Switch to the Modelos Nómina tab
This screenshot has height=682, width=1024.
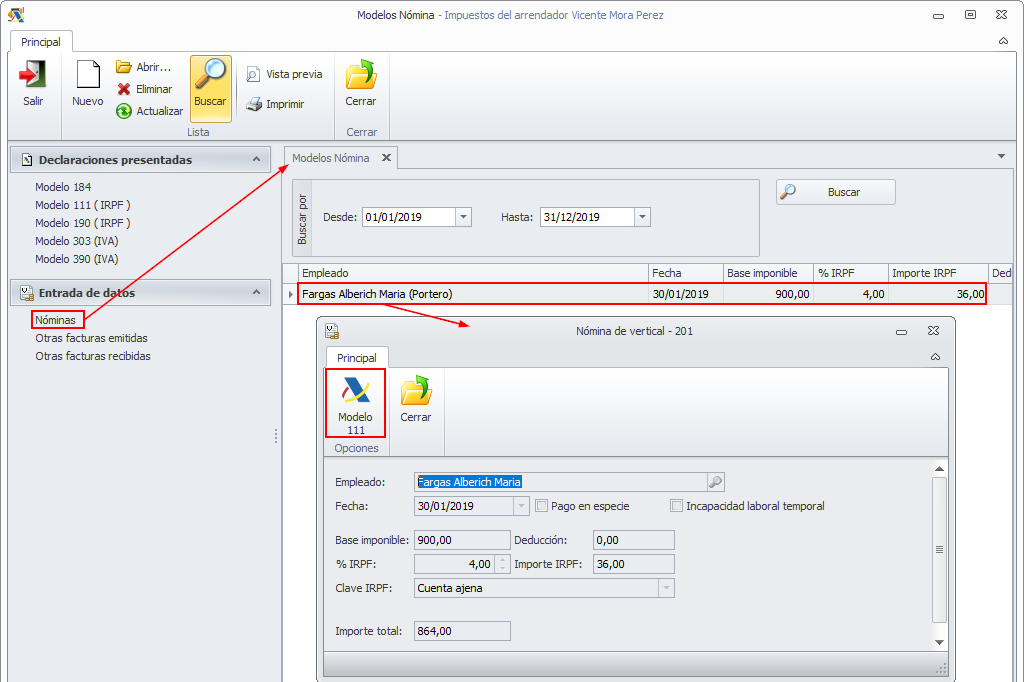click(x=330, y=158)
